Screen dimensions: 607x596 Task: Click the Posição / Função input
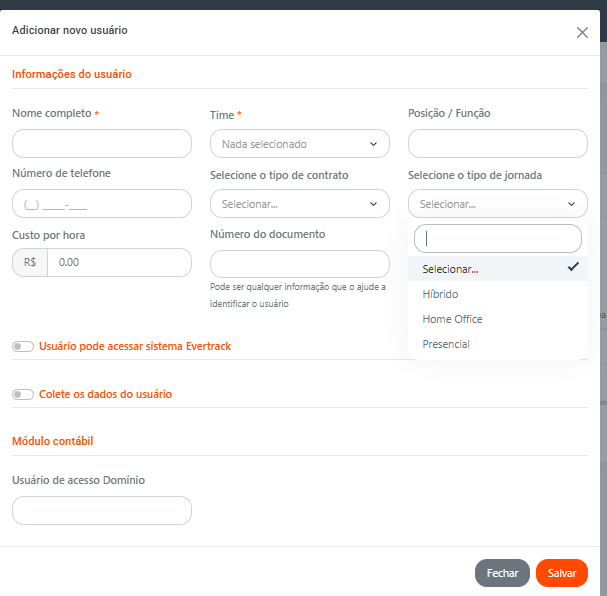pos(497,143)
